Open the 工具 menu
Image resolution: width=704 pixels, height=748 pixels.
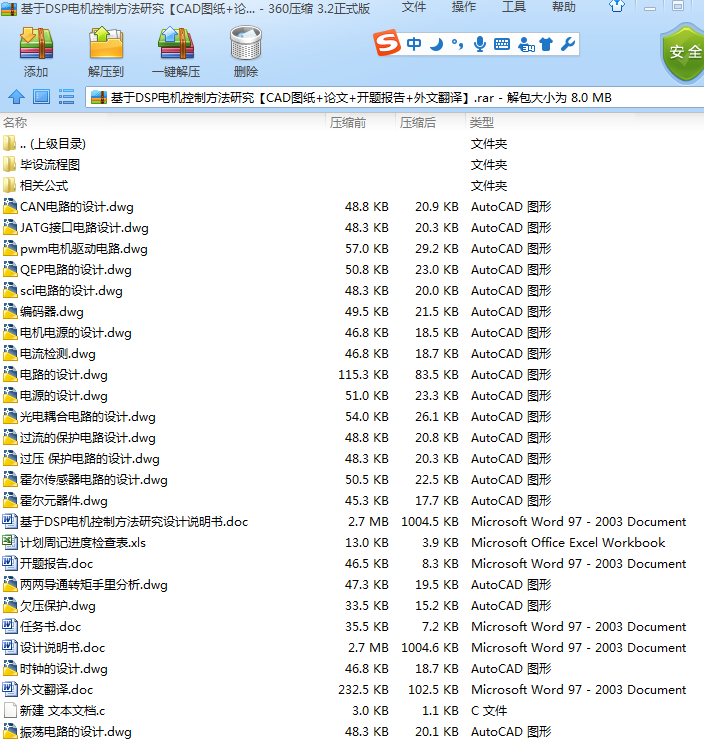click(x=514, y=7)
